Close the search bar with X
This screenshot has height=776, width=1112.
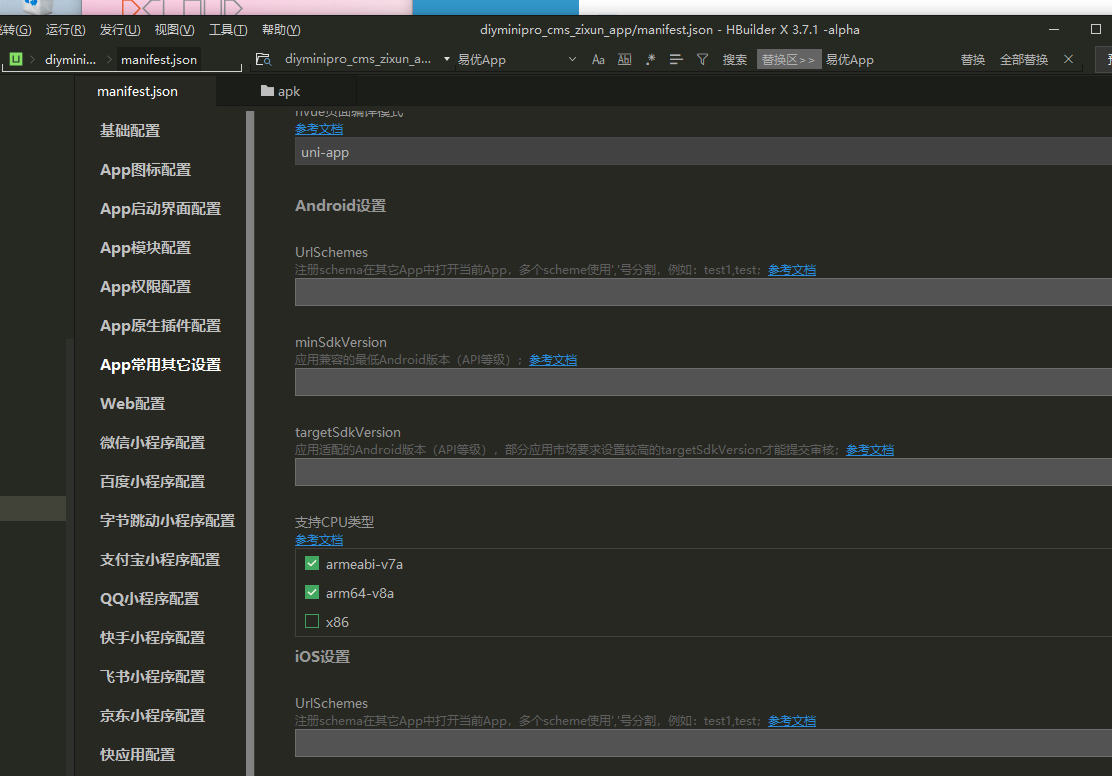1068,59
